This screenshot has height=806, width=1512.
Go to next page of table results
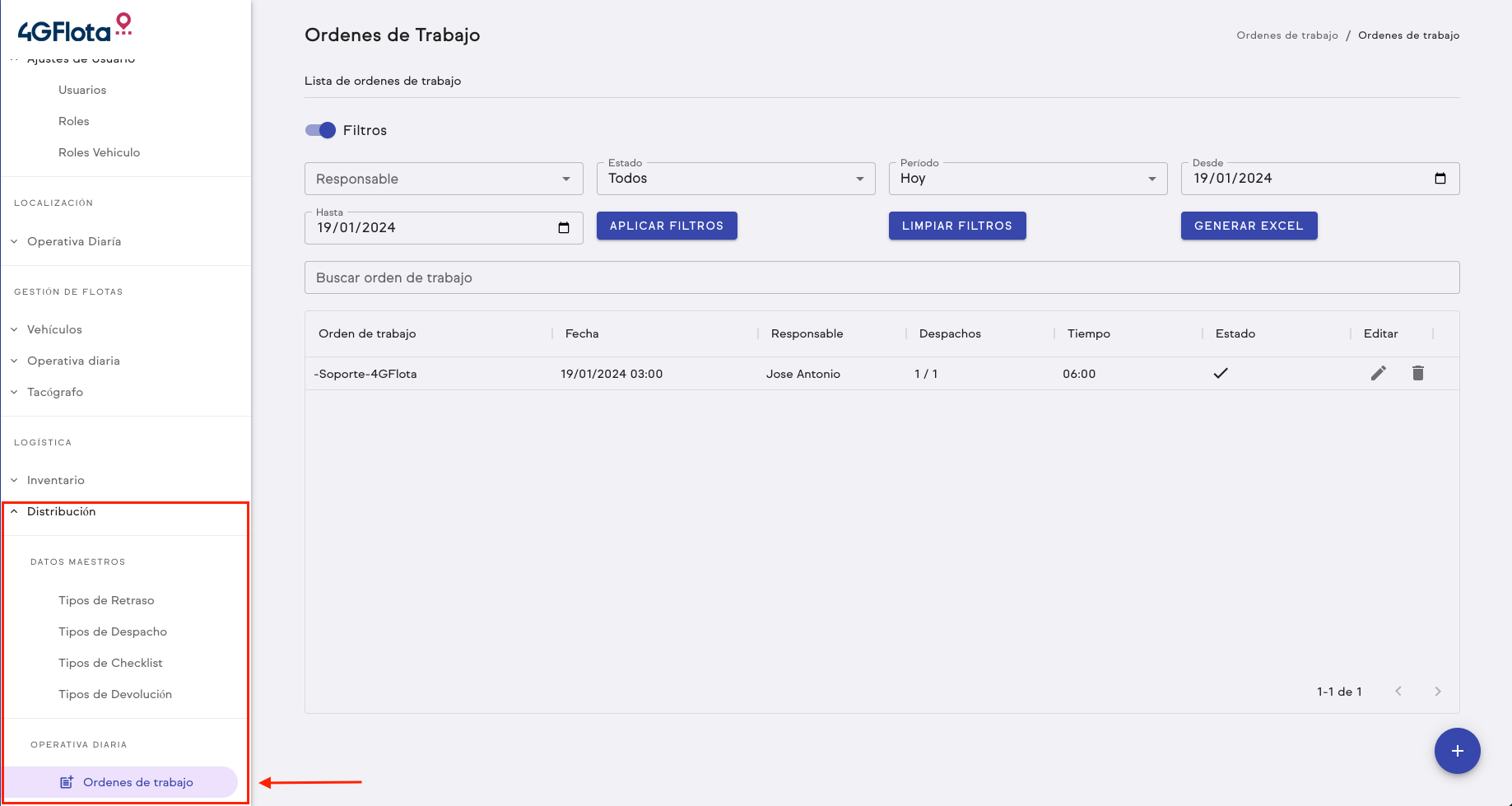1437,692
